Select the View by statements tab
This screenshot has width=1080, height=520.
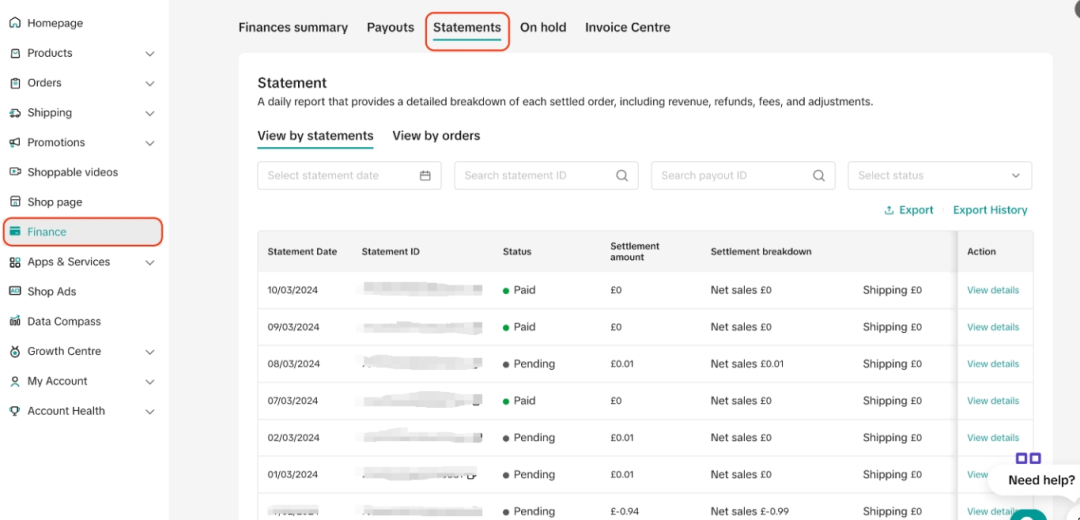pos(315,136)
